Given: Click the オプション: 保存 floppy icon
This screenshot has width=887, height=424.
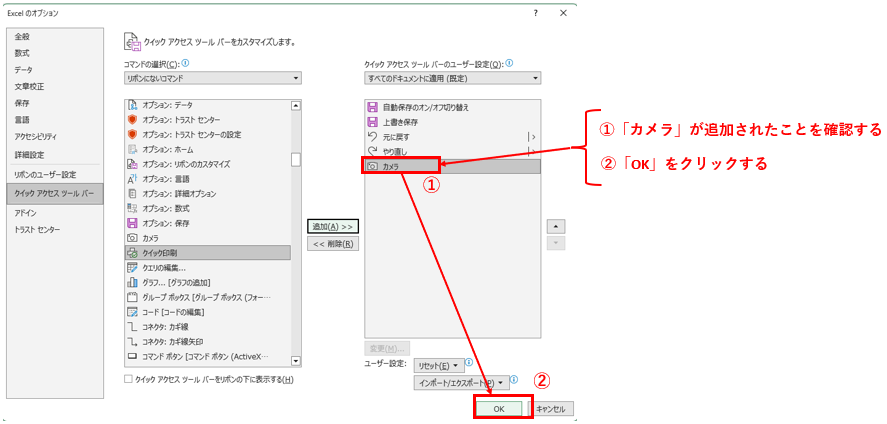Looking at the screenshot, I should (132, 223).
